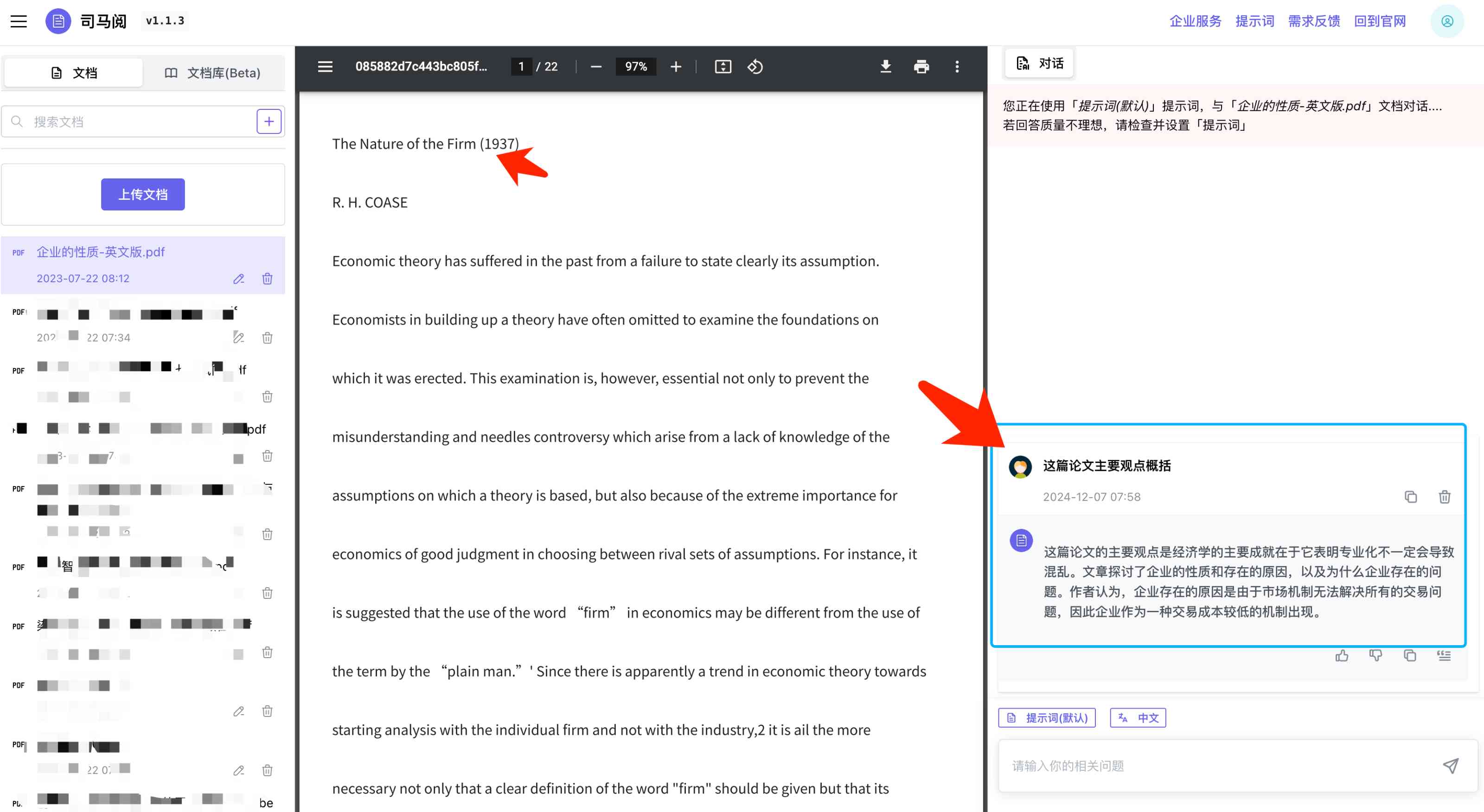Screen dimensions: 1484x812
Task: Delete the 这篇论文主要观点概括 conversation
Action: click(x=1444, y=496)
